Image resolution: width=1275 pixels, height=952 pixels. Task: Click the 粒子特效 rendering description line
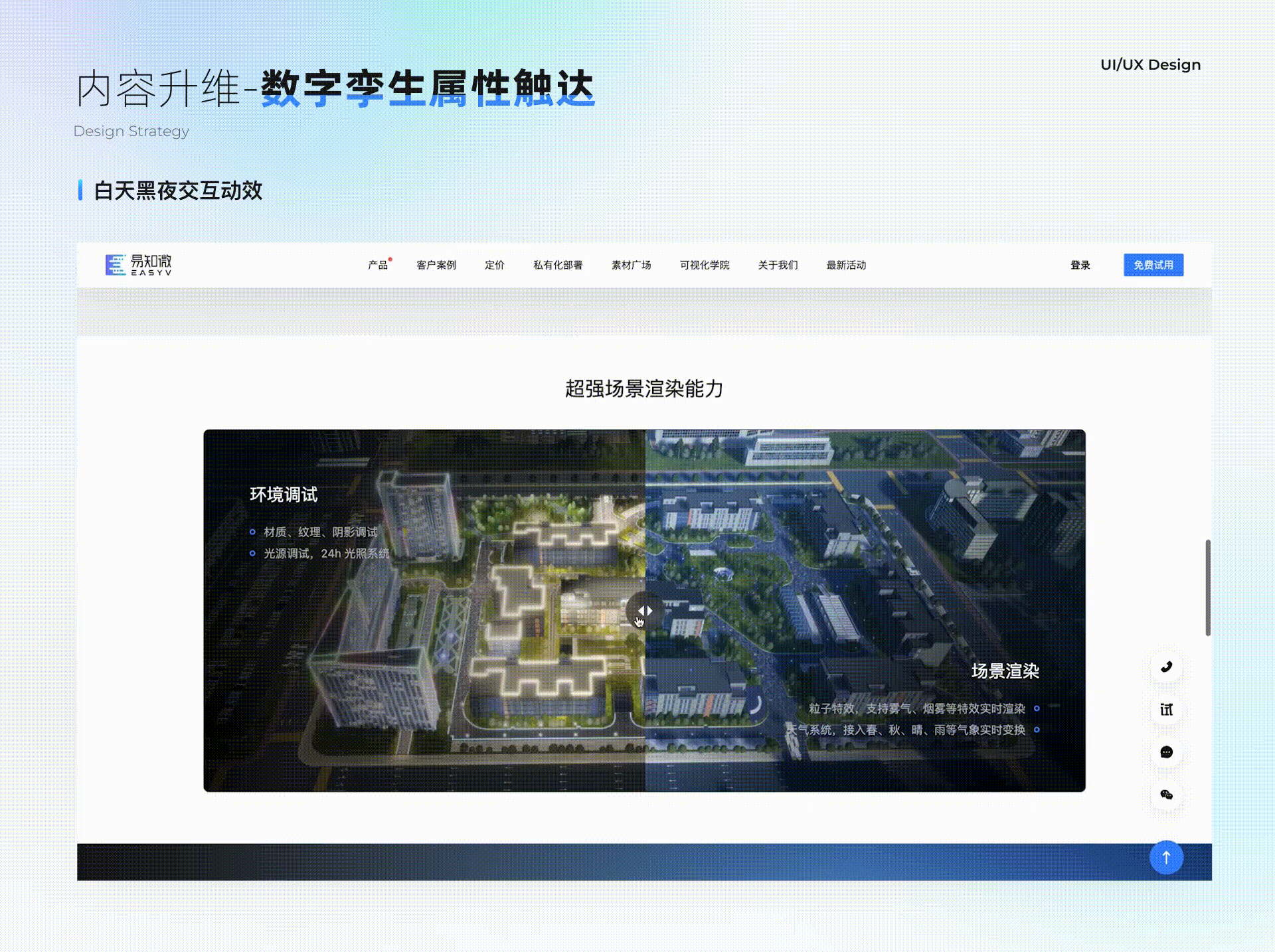pos(917,709)
